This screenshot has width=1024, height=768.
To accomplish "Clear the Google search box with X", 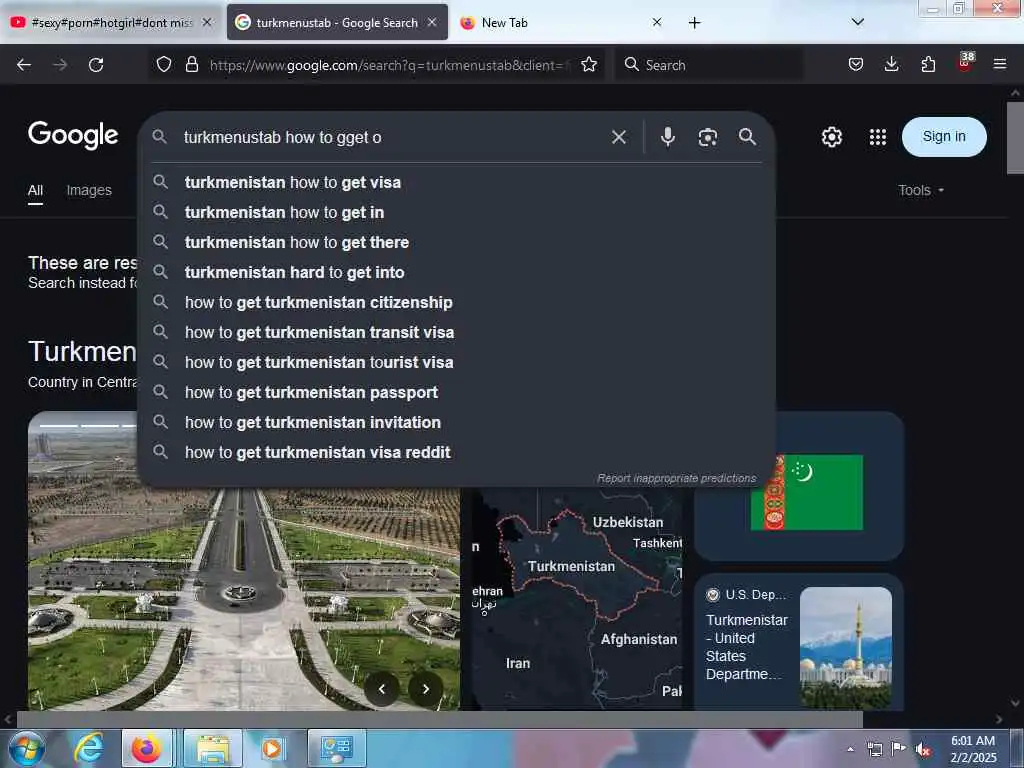I will click(x=618, y=137).
